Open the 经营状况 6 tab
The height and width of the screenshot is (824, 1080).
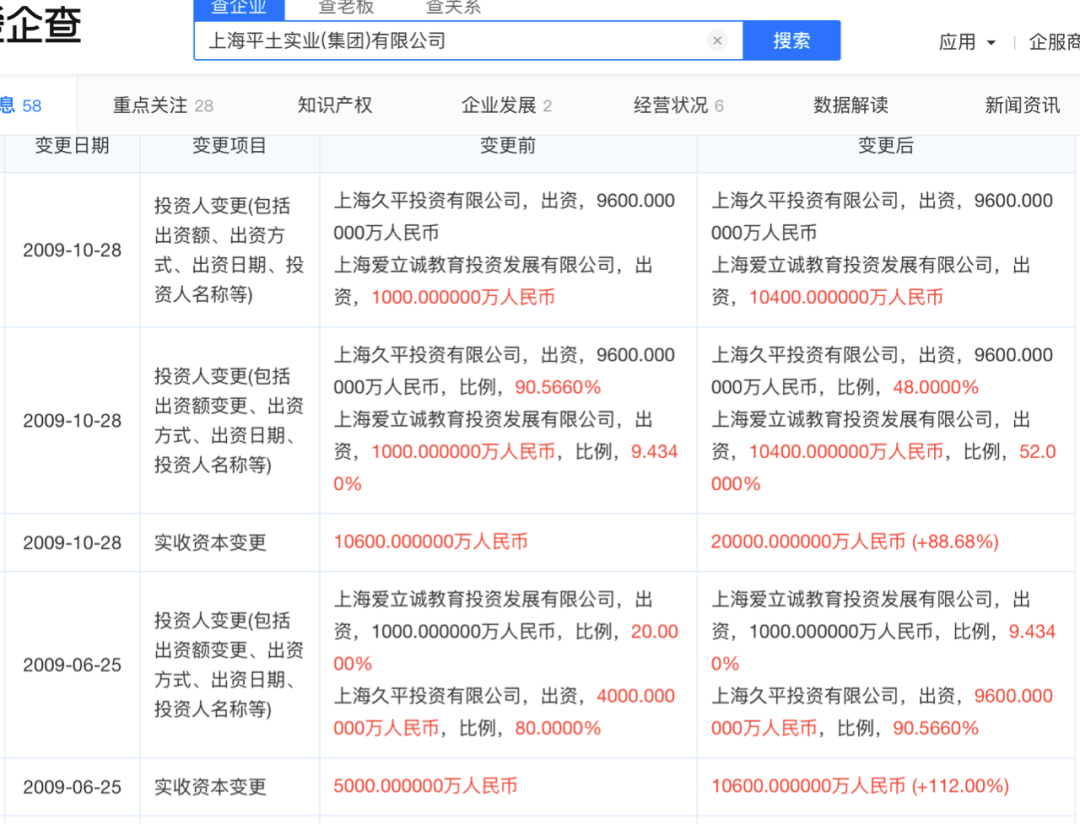tap(678, 105)
